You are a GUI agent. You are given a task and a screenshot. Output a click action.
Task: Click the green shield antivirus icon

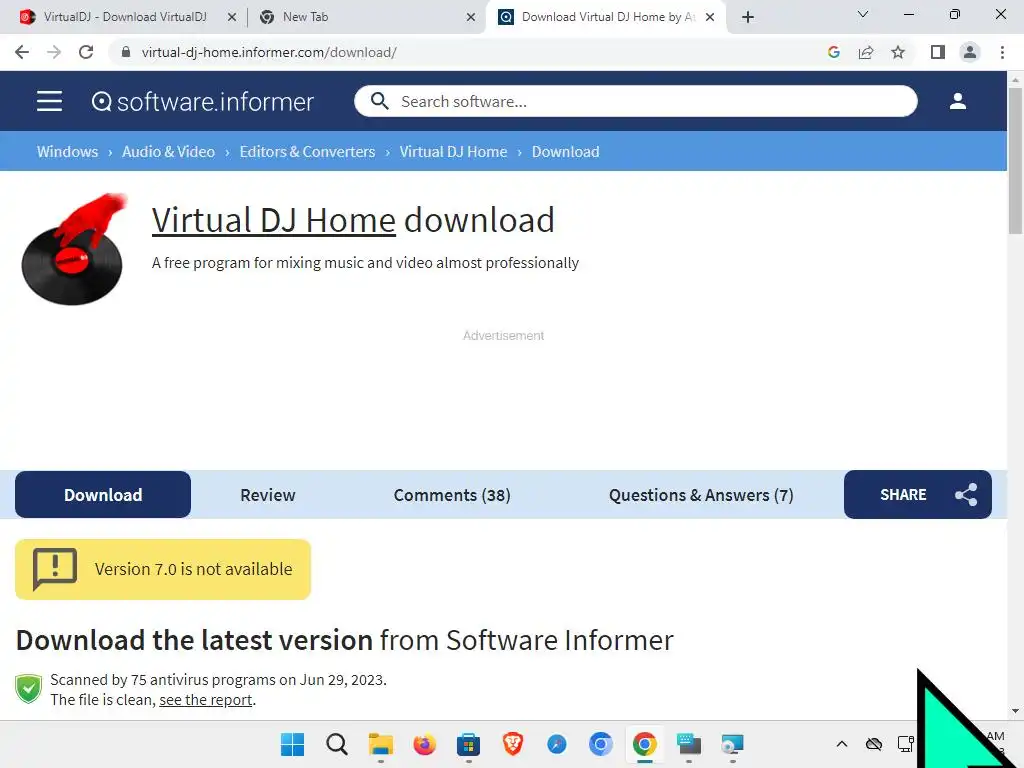pyautogui.click(x=29, y=689)
